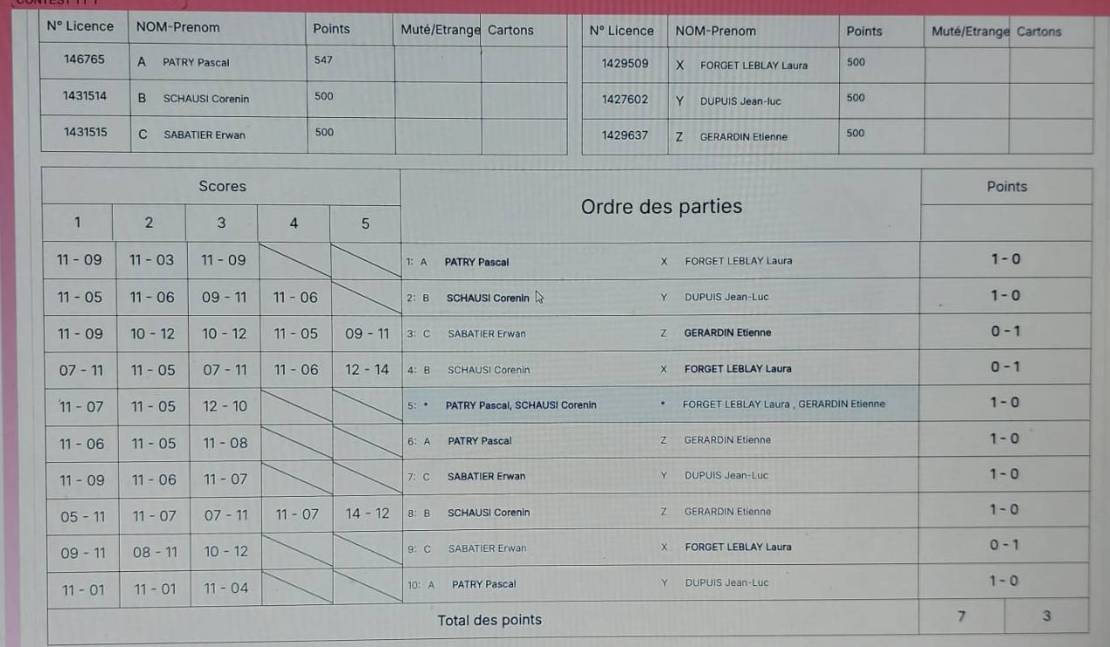Click DUPUIS Jean-Luc in match 2 row
Image resolution: width=1110 pixels, height=647 pixels.
pyautogui.click(x=726, y=297)
